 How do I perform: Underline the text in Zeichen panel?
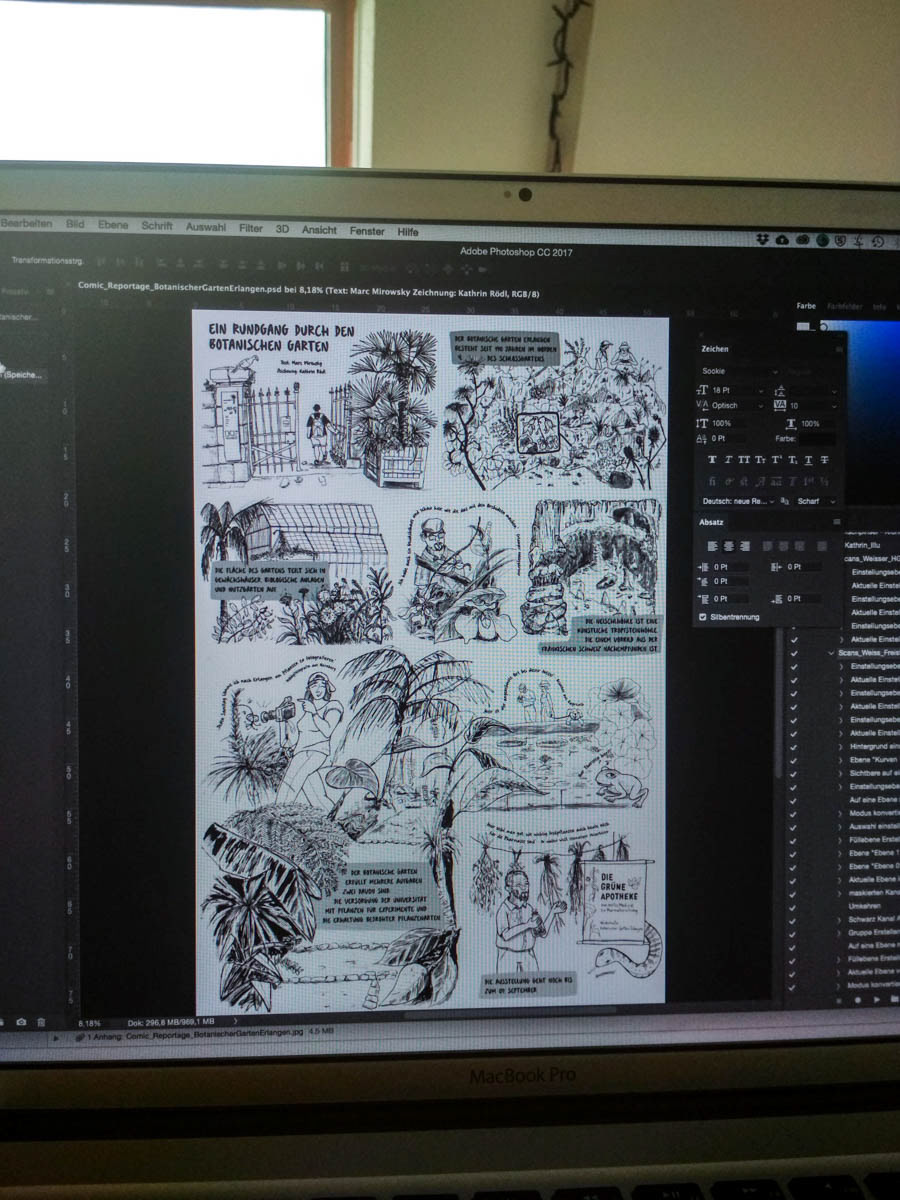(x=808, y=460)
